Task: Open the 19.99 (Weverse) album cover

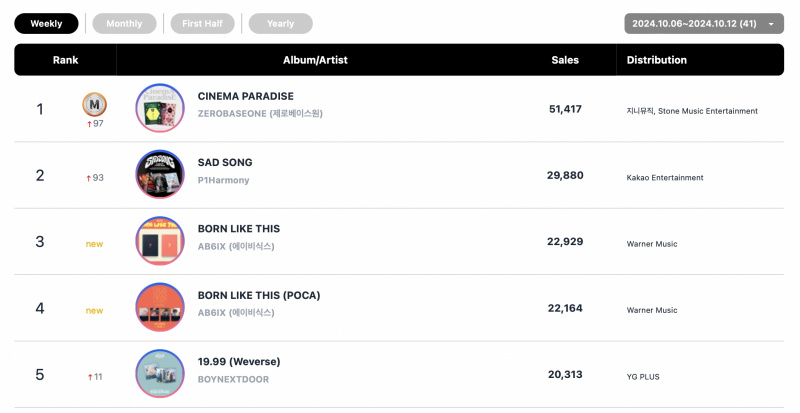Action: tap(160, 374)
